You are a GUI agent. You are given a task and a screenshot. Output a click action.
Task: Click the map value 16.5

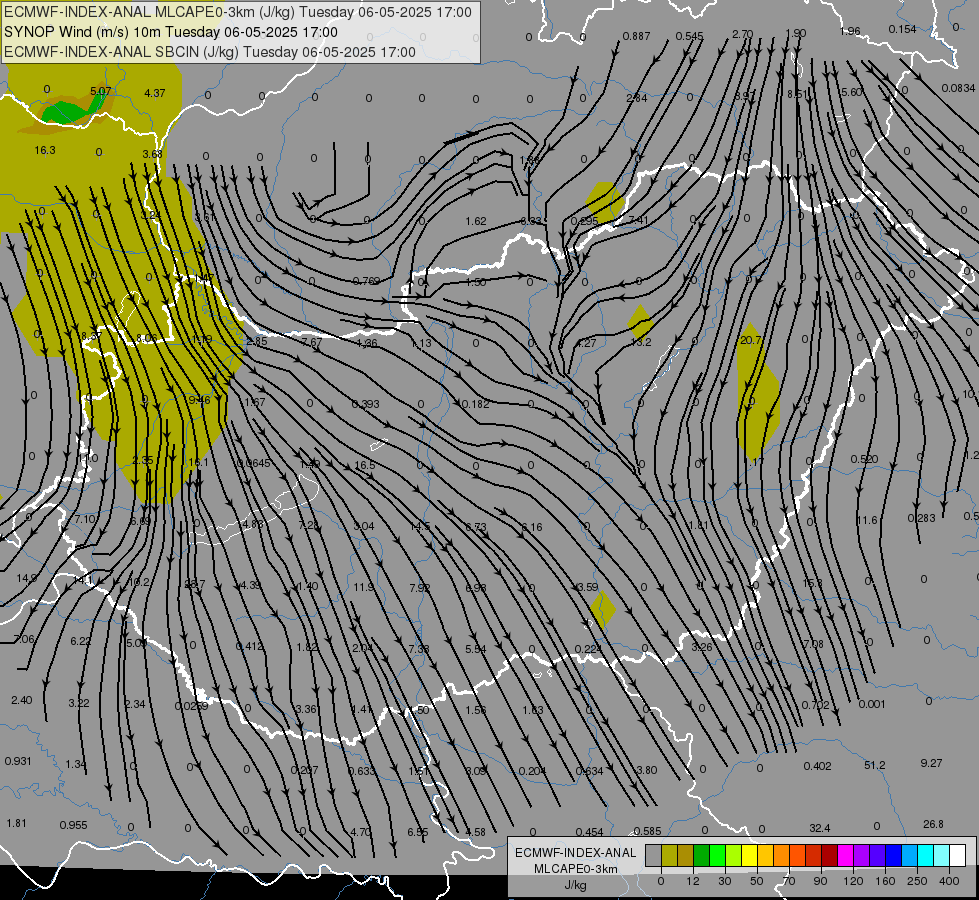pos(365,465)
